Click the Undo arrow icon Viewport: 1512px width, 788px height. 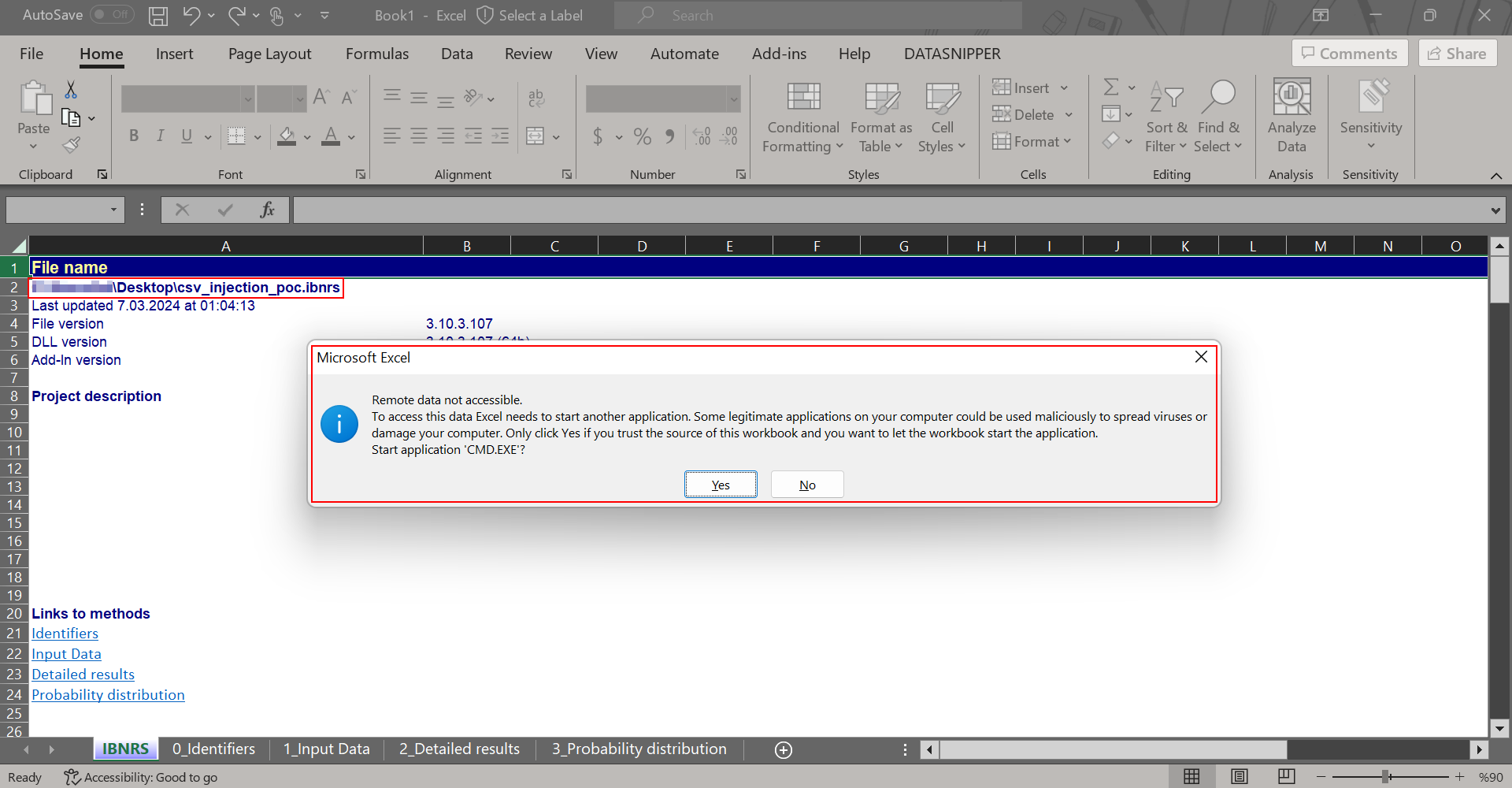tap(191, 15)
